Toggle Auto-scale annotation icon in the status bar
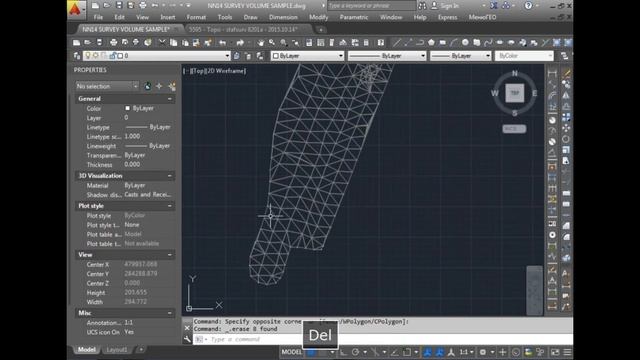 [440, 352]
